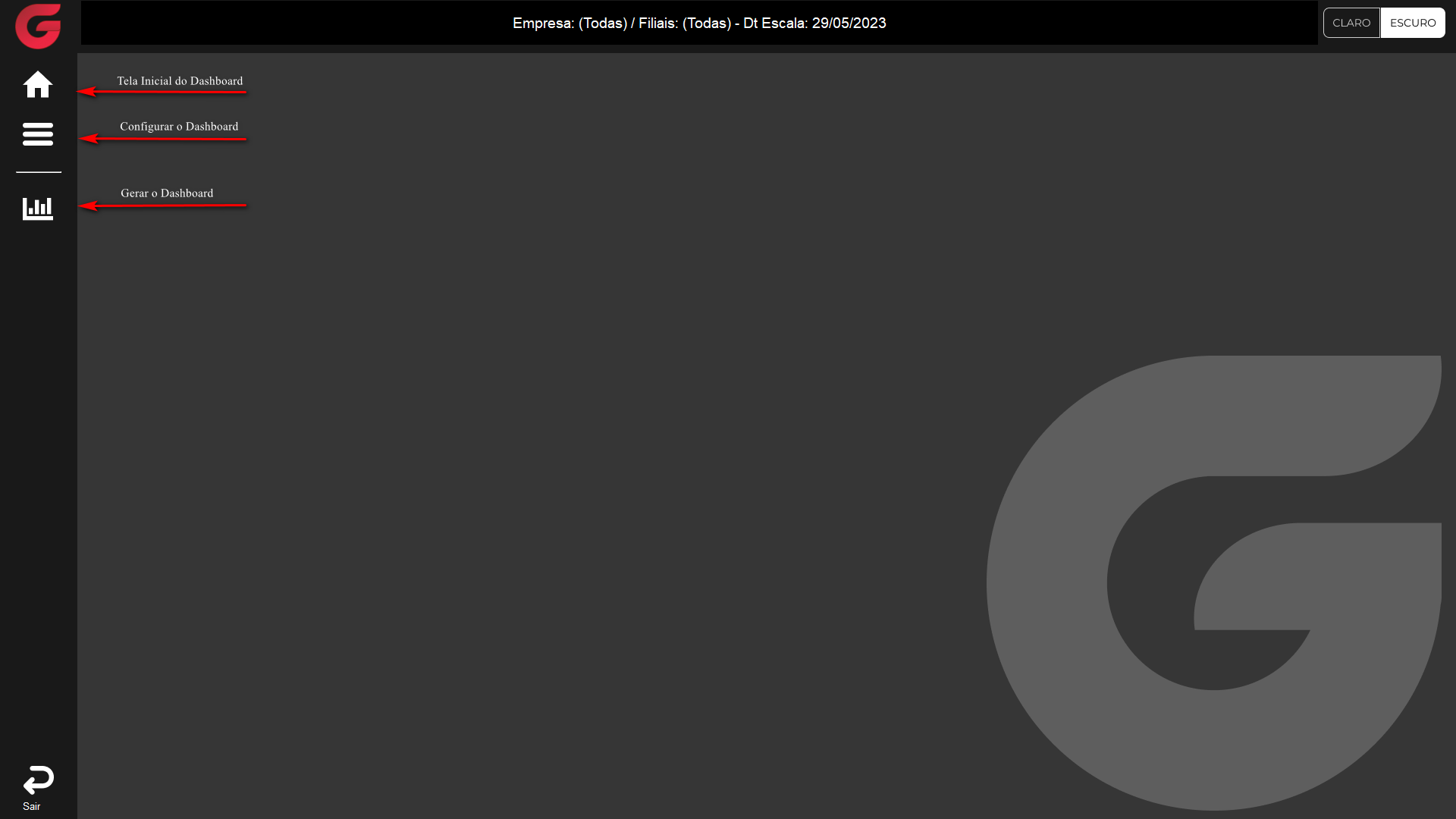The height and width of the screenshot is (819, 1456).
Task: Select the ESCURO dark theme
Action: click(x=1412, y=23)
